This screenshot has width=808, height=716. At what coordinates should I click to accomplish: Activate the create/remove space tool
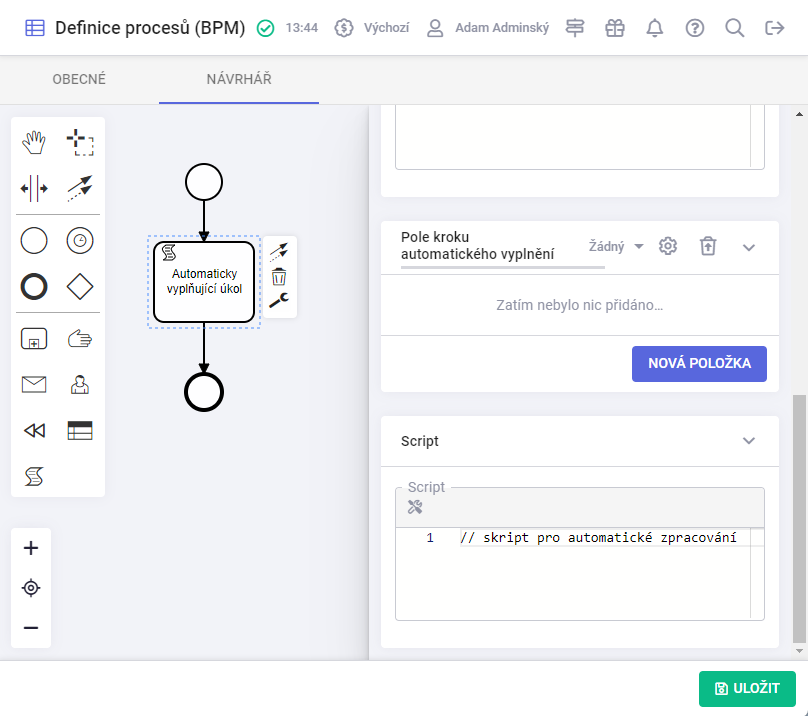click(34, 189)
